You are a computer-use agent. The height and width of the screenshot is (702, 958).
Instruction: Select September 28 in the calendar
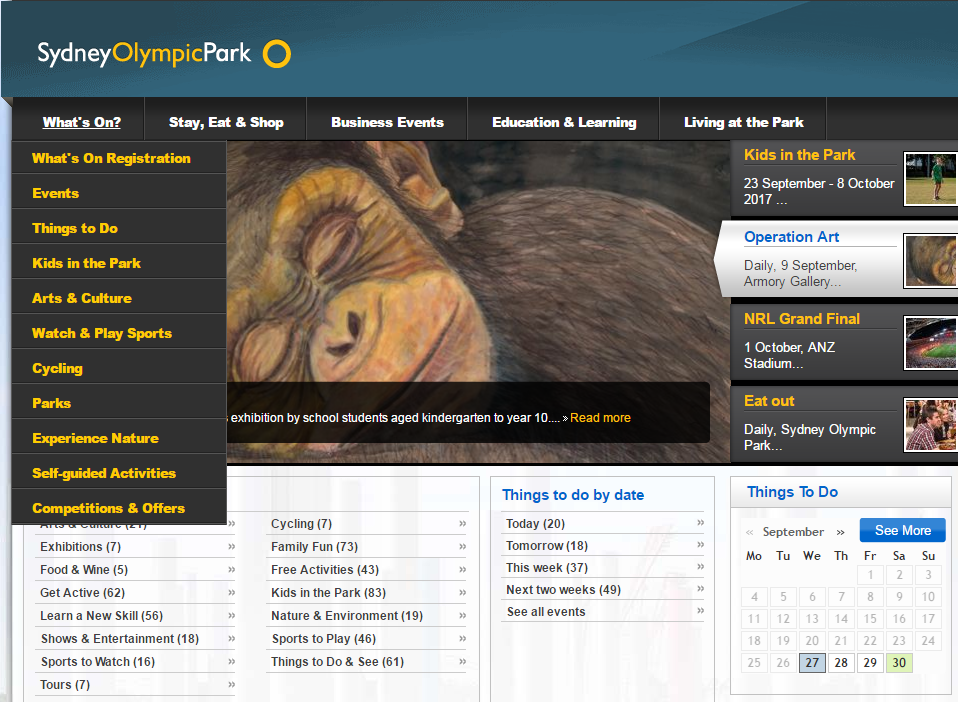841,663
